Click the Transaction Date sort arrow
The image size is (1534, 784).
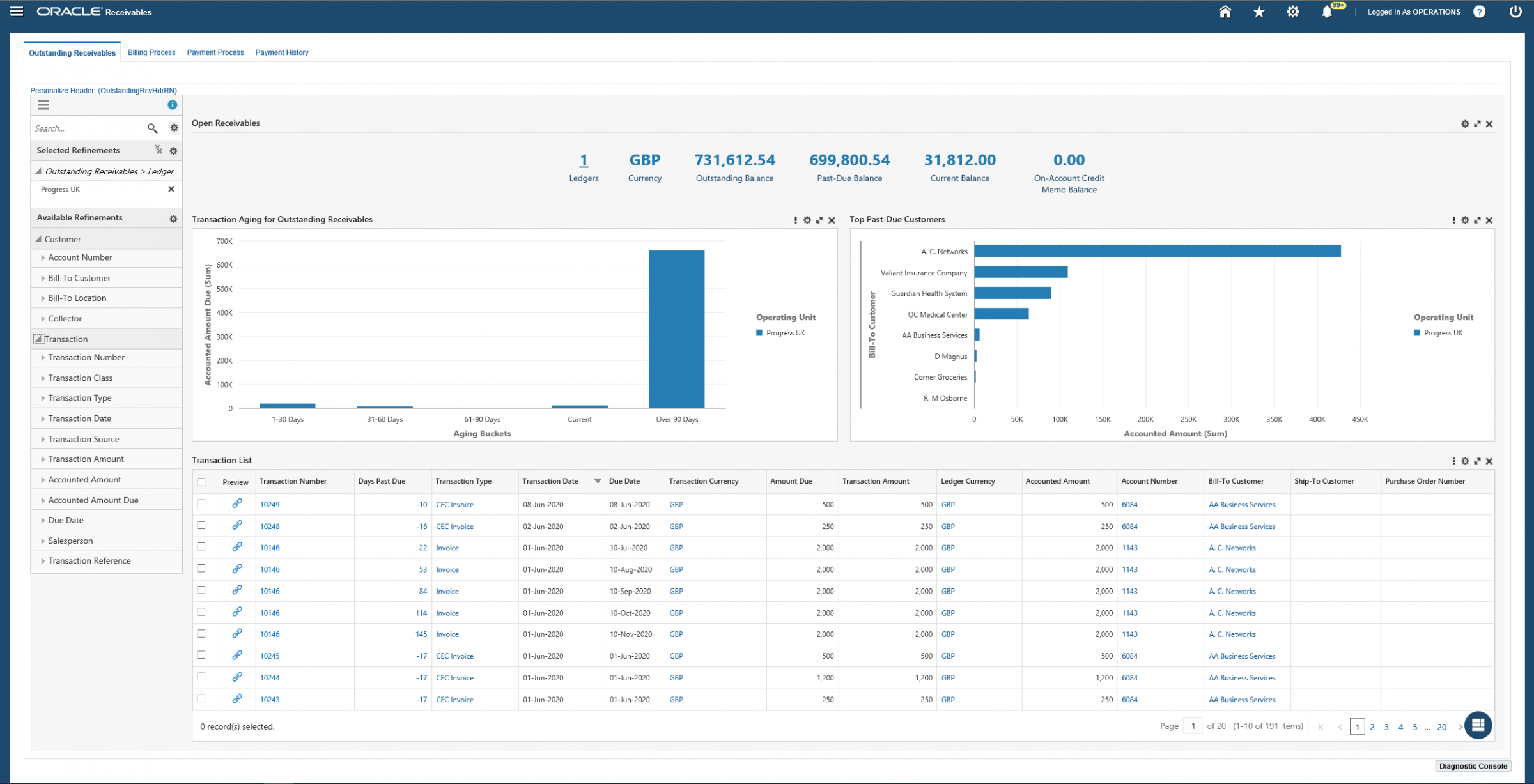click(x=597, y=481)
